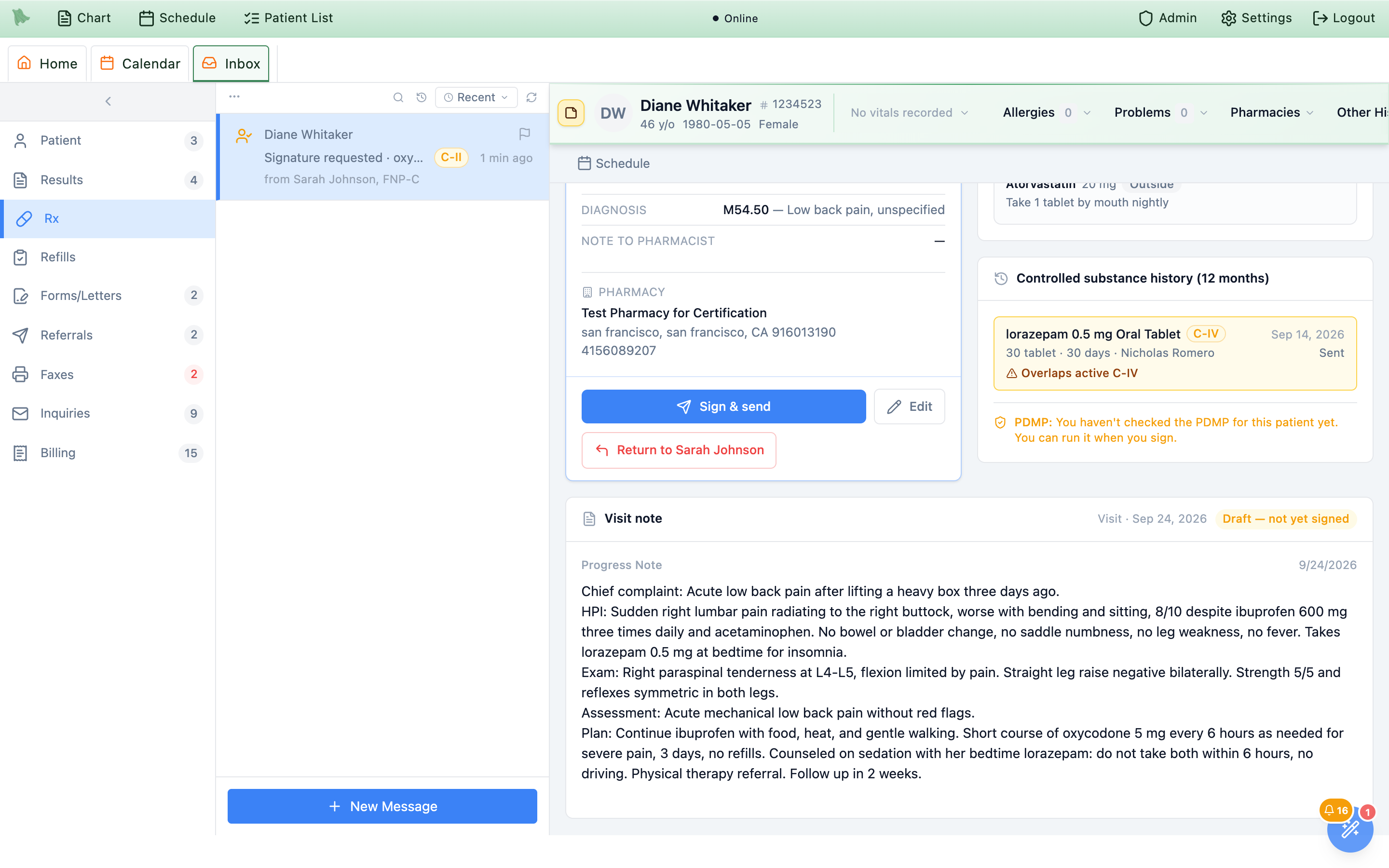Click the Sign & send button

723,407
